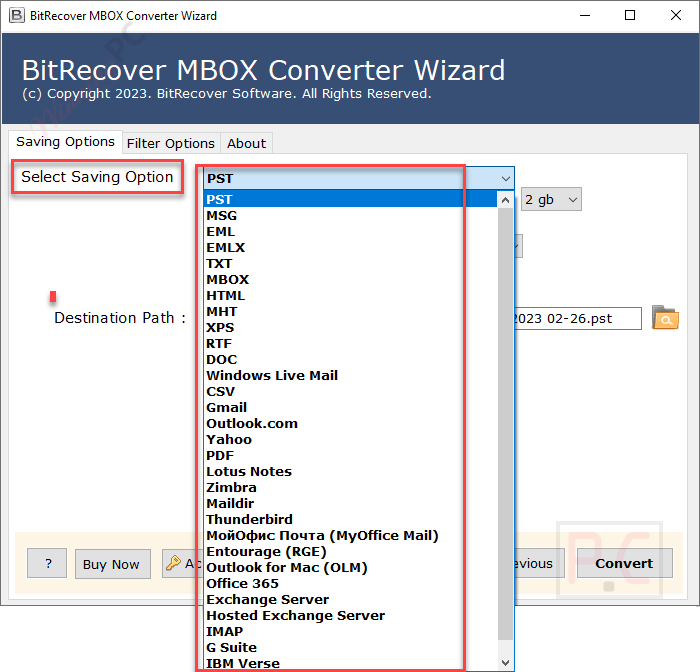Select EML saving option

350,231
